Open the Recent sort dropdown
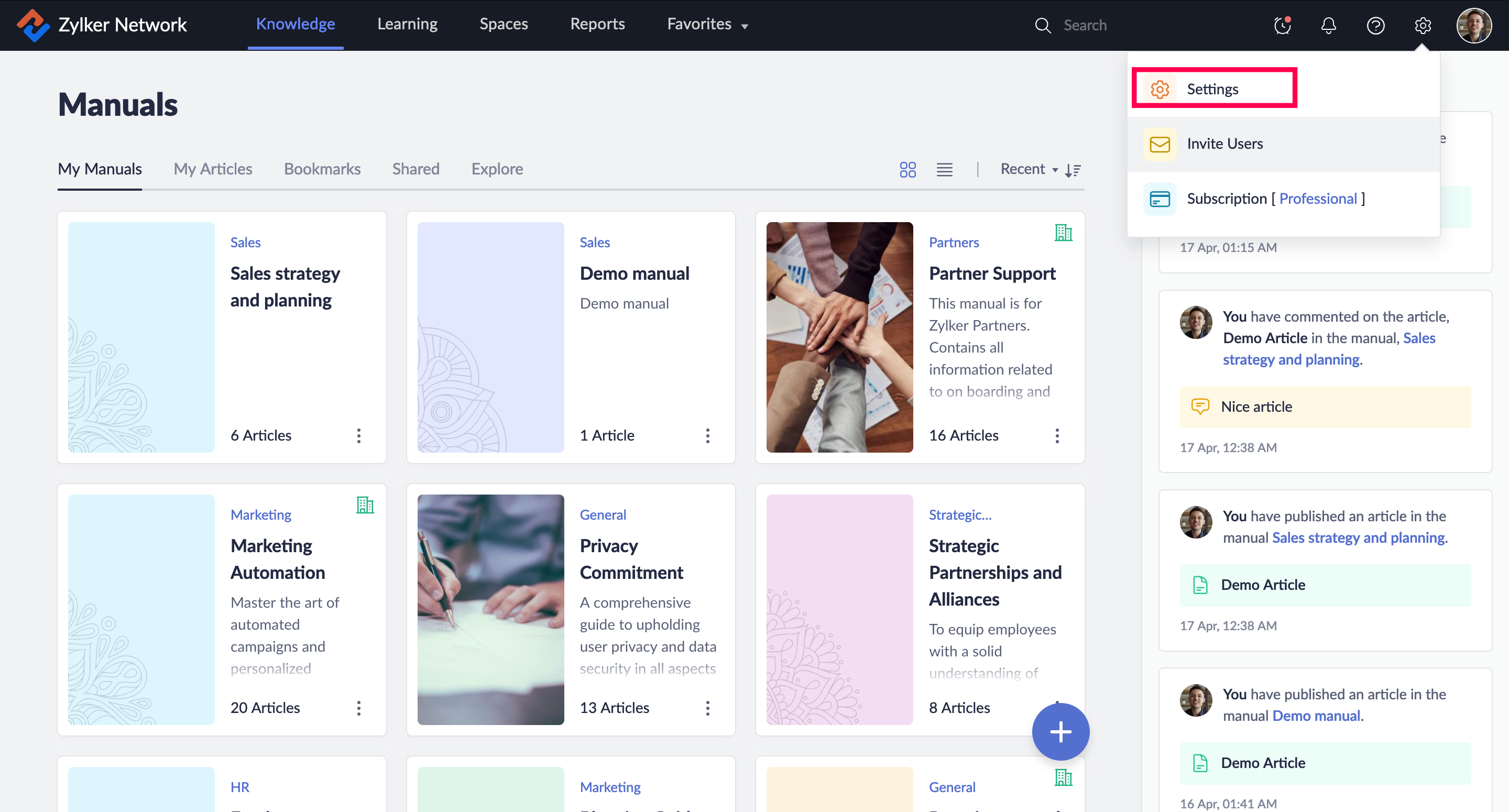The width and height of the screenshot is (1509, 812). coord(1028,169)
